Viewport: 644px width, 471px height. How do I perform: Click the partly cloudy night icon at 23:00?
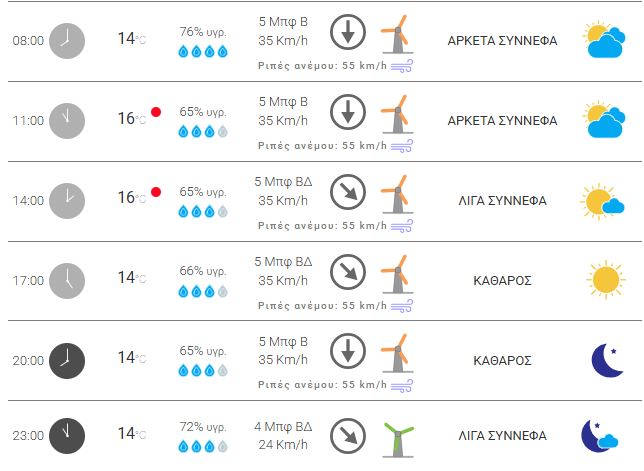[x=602, y=436]
